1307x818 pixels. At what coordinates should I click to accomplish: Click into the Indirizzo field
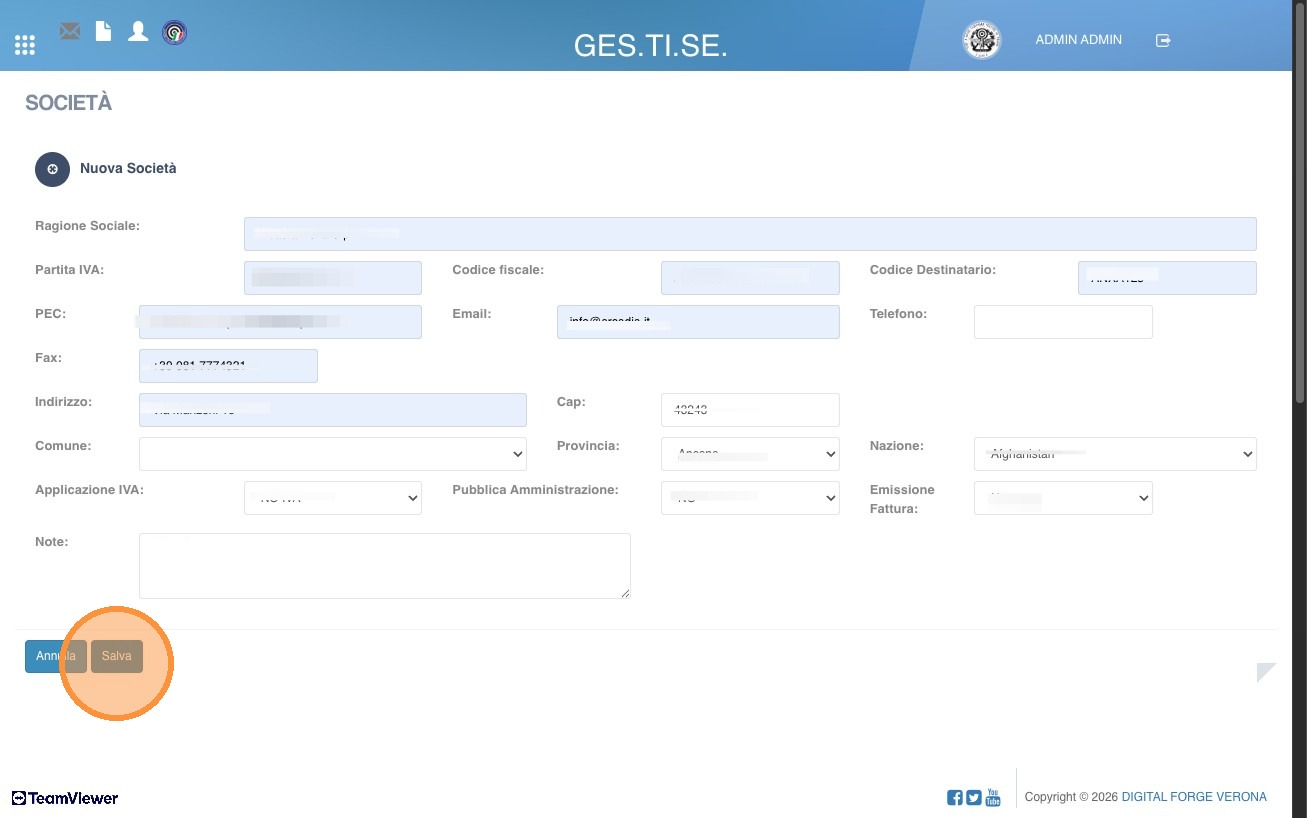pyautogui.click(x=333, y=410)
